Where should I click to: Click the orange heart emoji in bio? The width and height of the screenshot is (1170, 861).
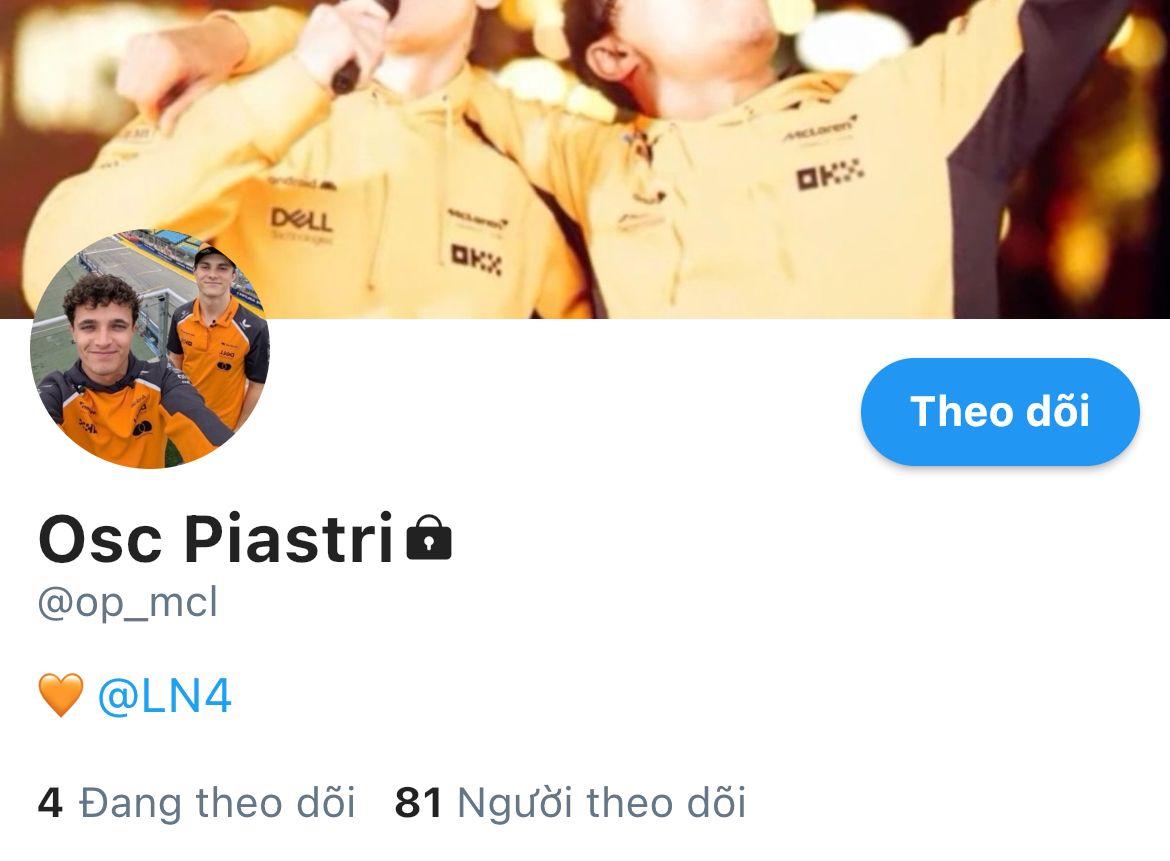(x=61, y=695)
